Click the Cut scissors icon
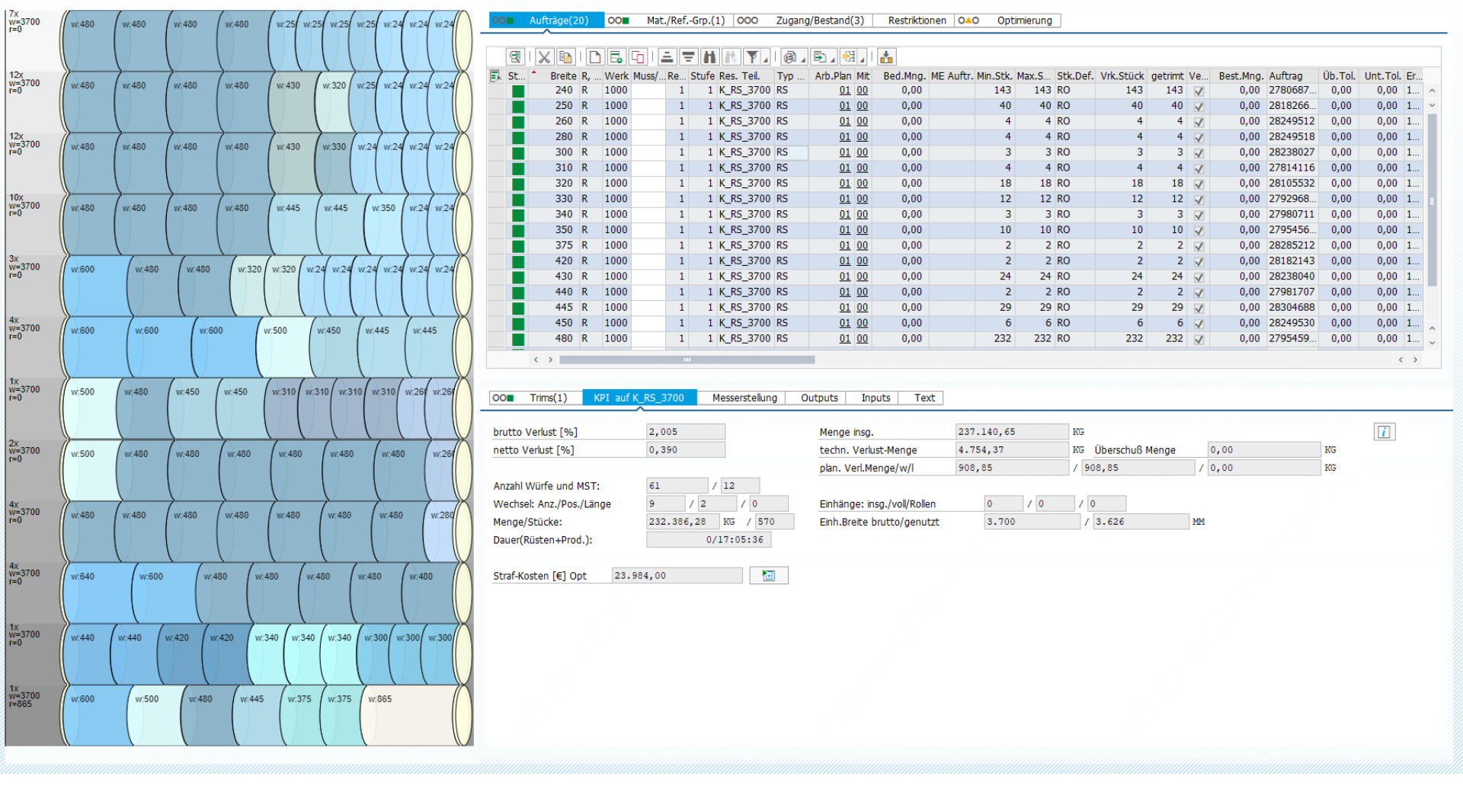 click(543, 57)
